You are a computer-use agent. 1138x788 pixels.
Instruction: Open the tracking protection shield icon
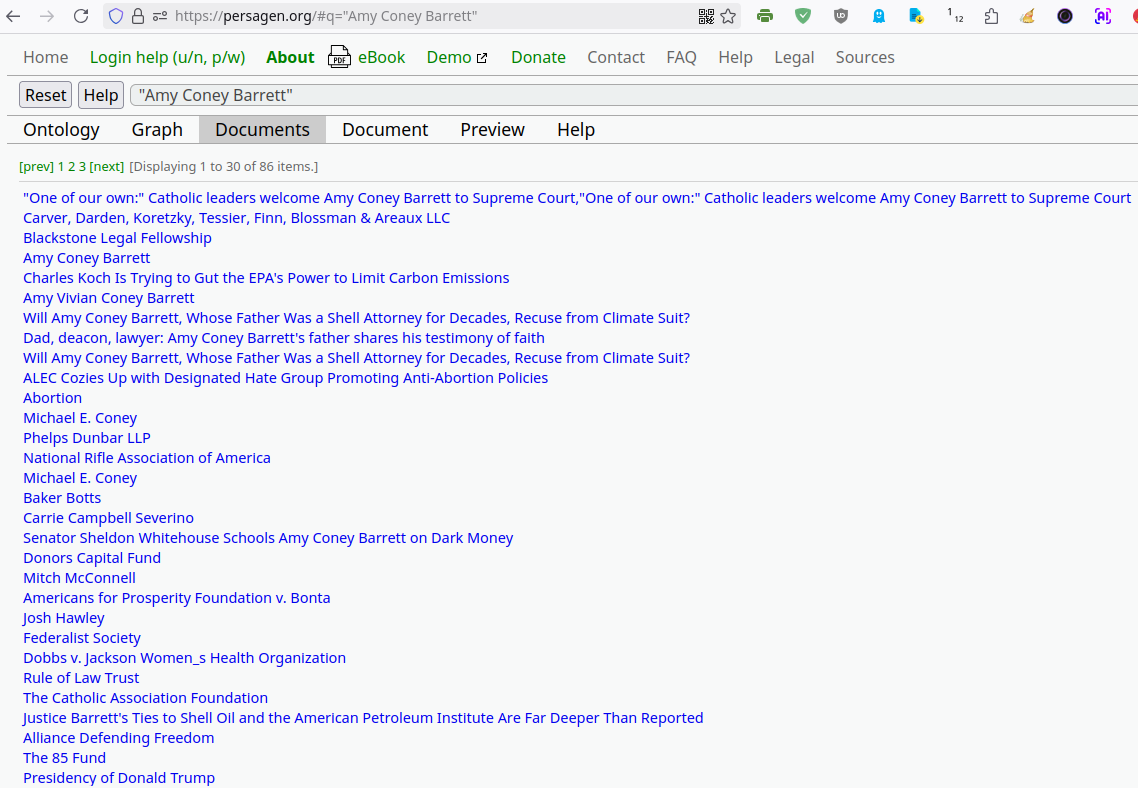[116, 16]
